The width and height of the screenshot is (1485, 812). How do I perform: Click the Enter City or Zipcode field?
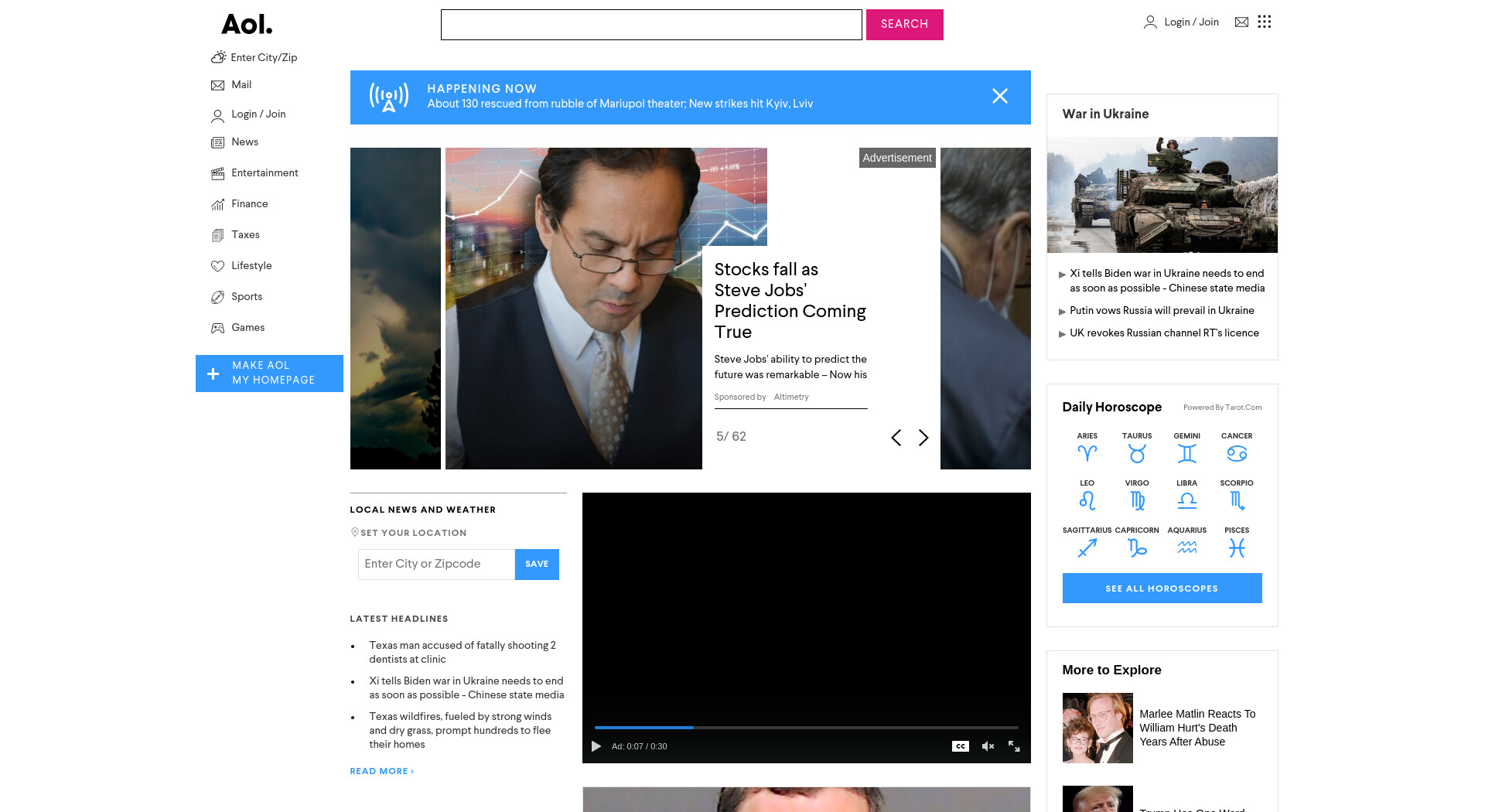pos(436,565)
